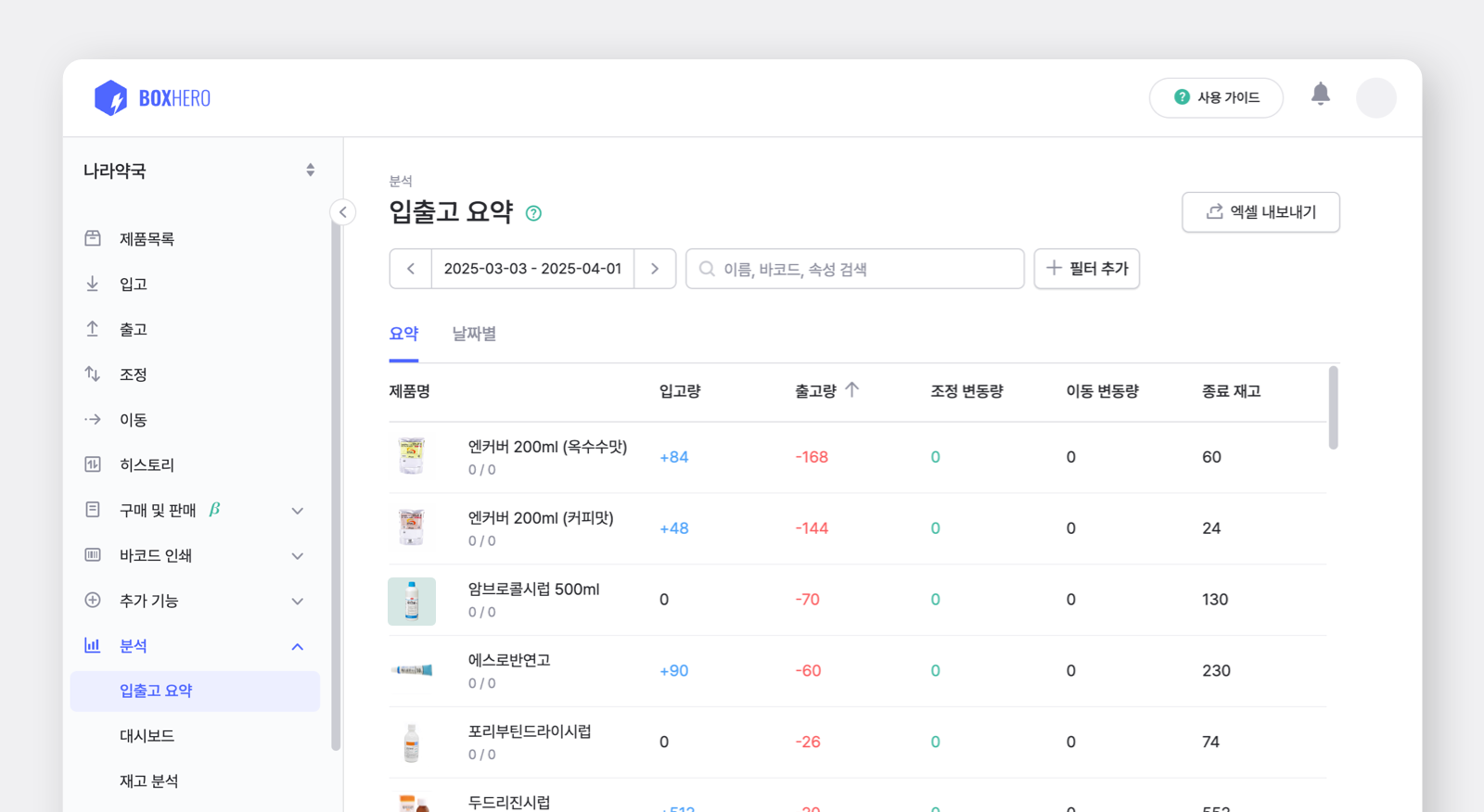Open the user profile avatar

coord(1375,97)
